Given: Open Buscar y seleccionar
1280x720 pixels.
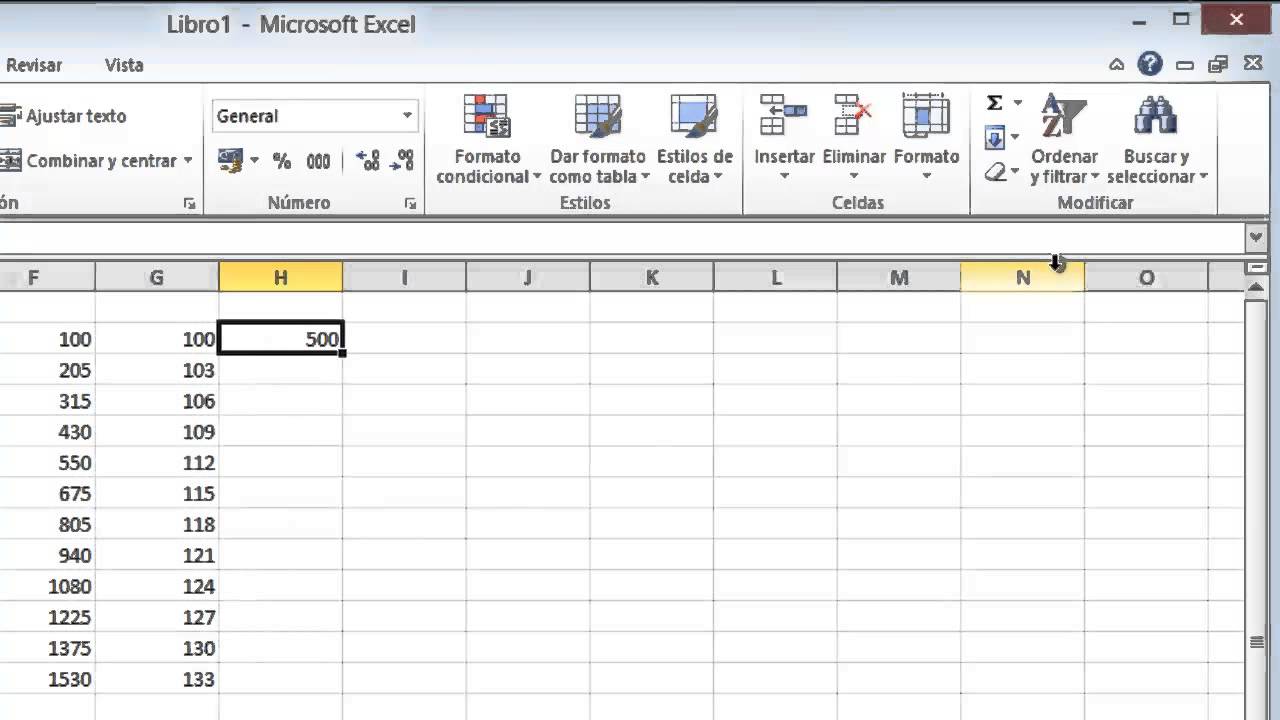Looking at the screenshot, I should click(x=1157, y=140).
